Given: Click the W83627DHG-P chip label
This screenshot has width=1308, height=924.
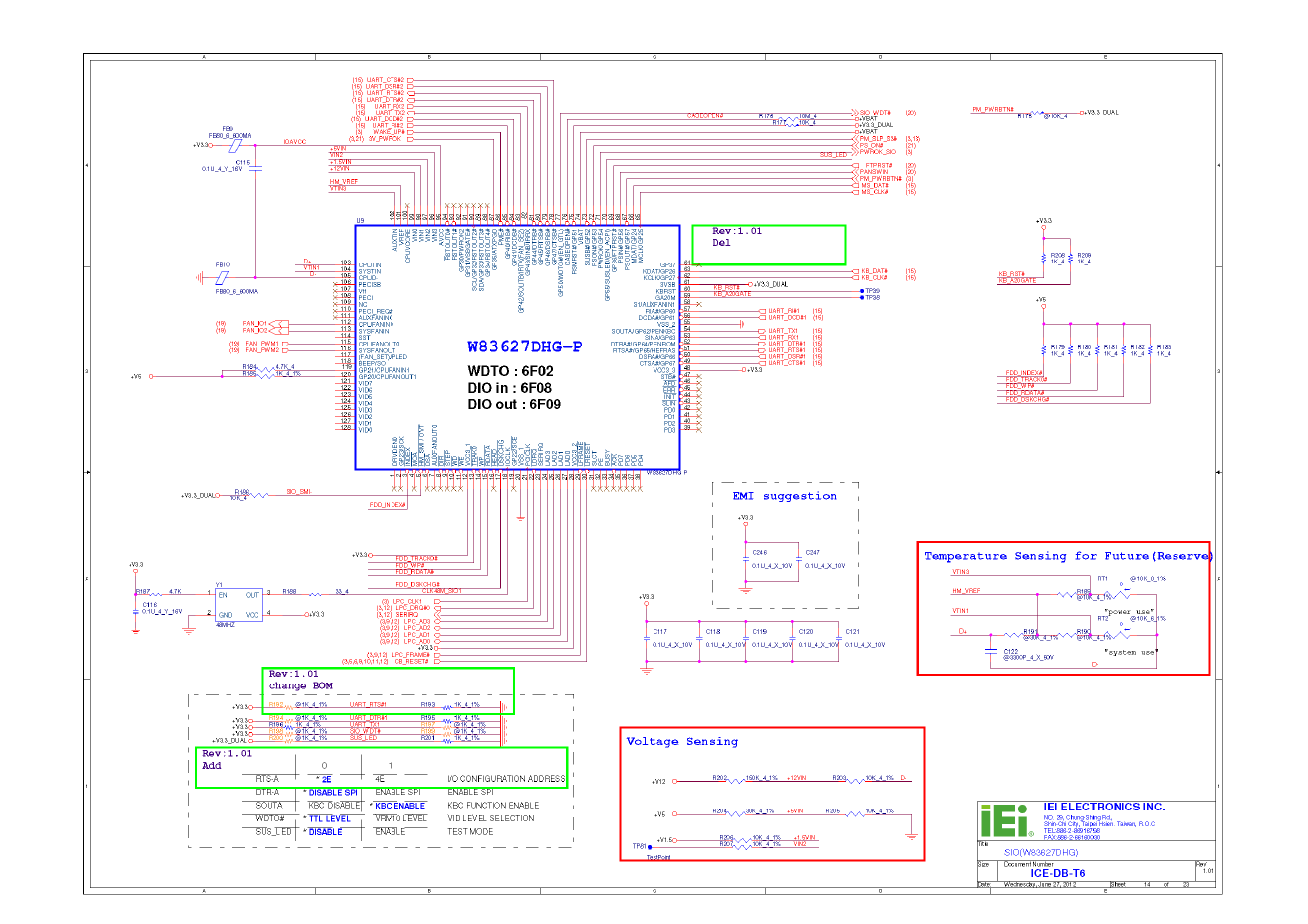Looking at the screenshot, I should coord(524,347).
